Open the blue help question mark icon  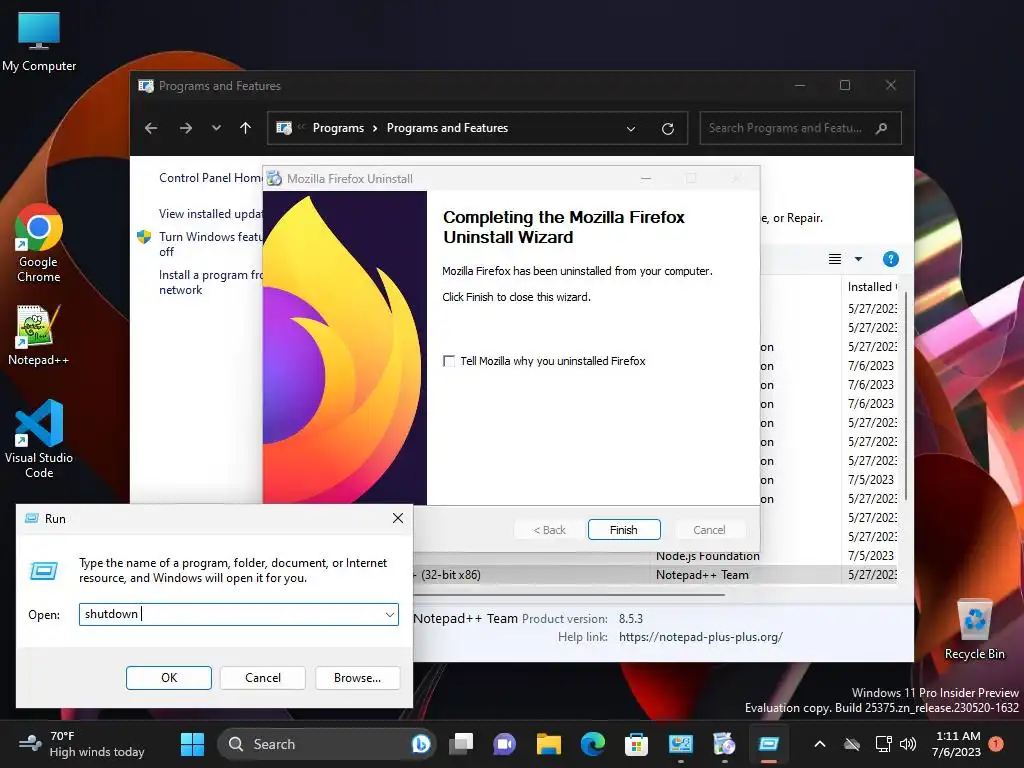click(x=891, y=259)
